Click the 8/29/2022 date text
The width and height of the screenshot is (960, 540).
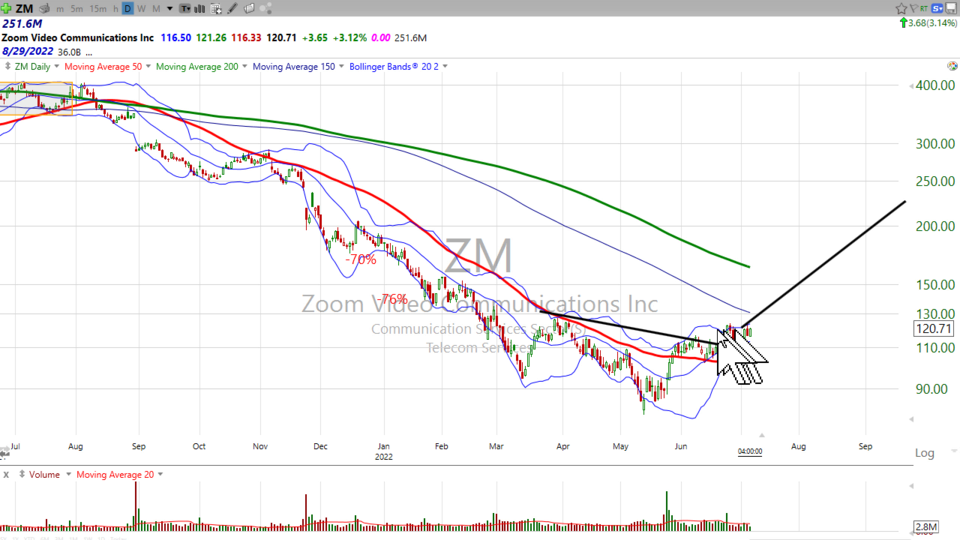tap(28, 51)
